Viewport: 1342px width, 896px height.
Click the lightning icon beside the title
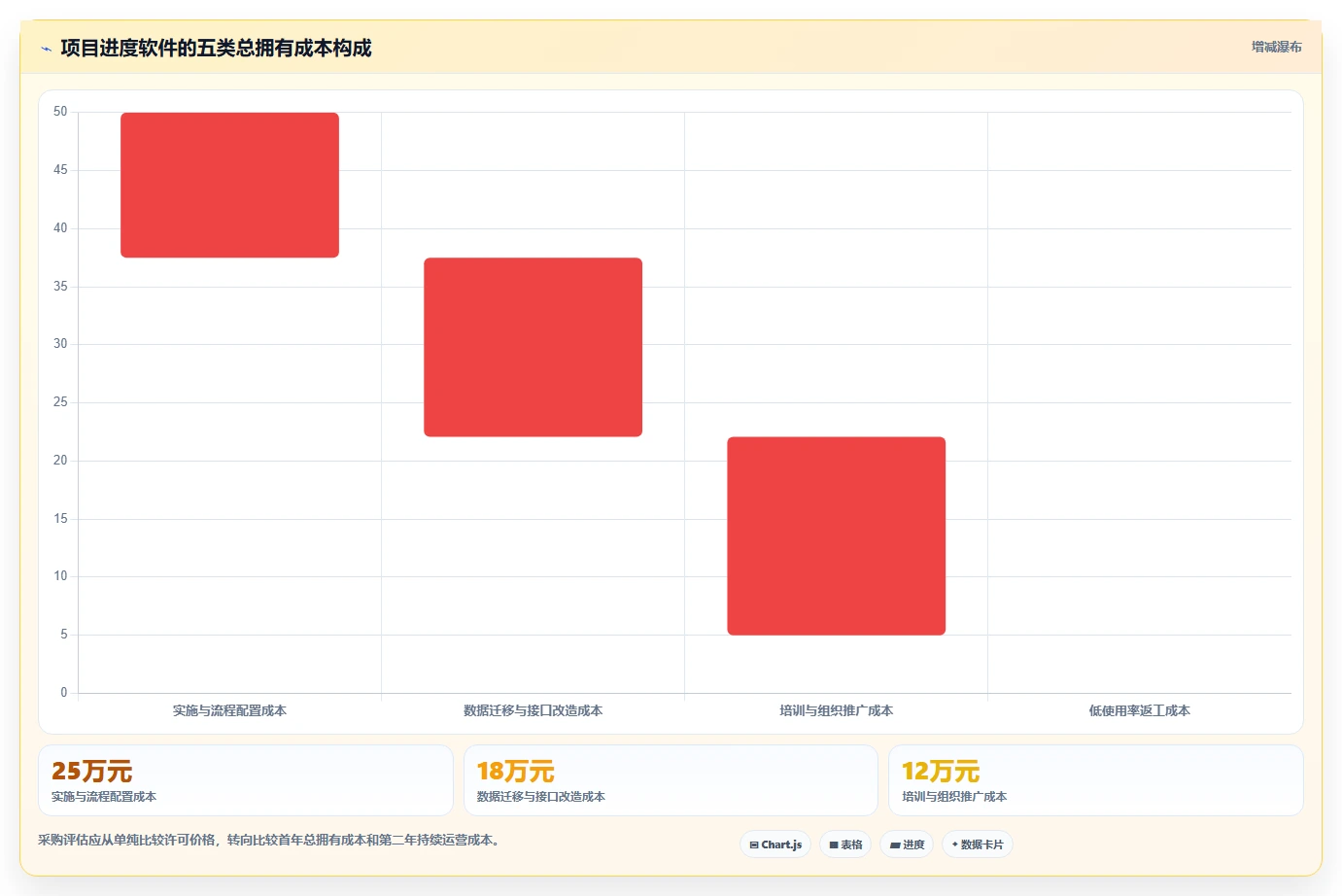(46, 49)
